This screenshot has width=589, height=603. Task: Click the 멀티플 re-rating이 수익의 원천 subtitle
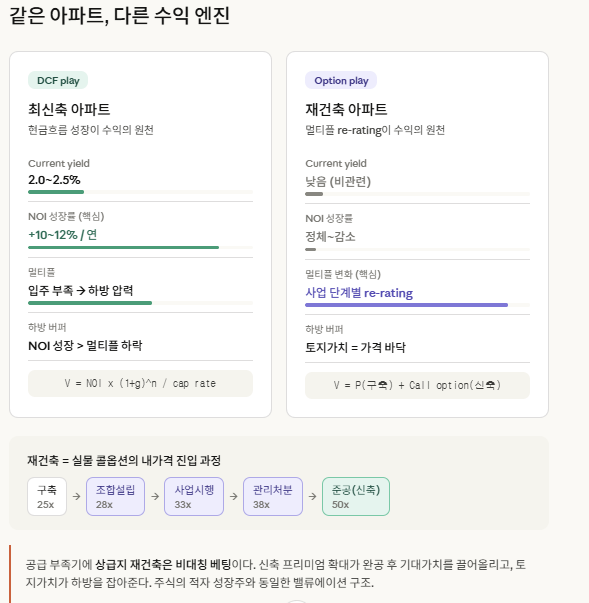point(375,130)
